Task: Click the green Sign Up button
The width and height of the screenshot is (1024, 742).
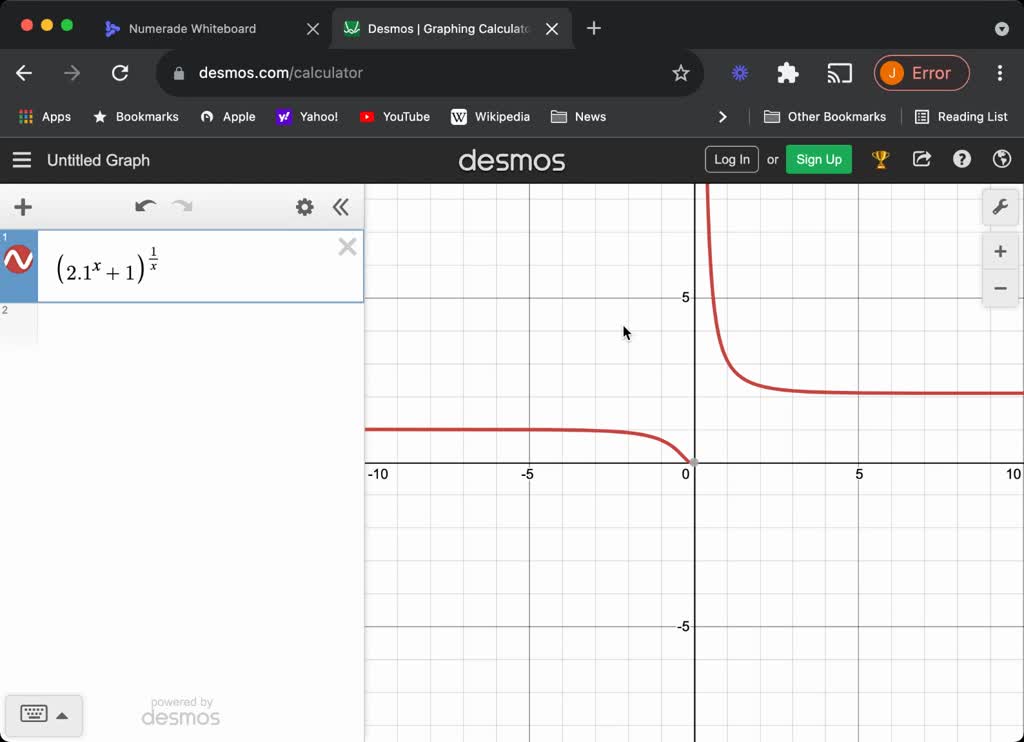Action: pyautogui.click(x=818, y=159)
